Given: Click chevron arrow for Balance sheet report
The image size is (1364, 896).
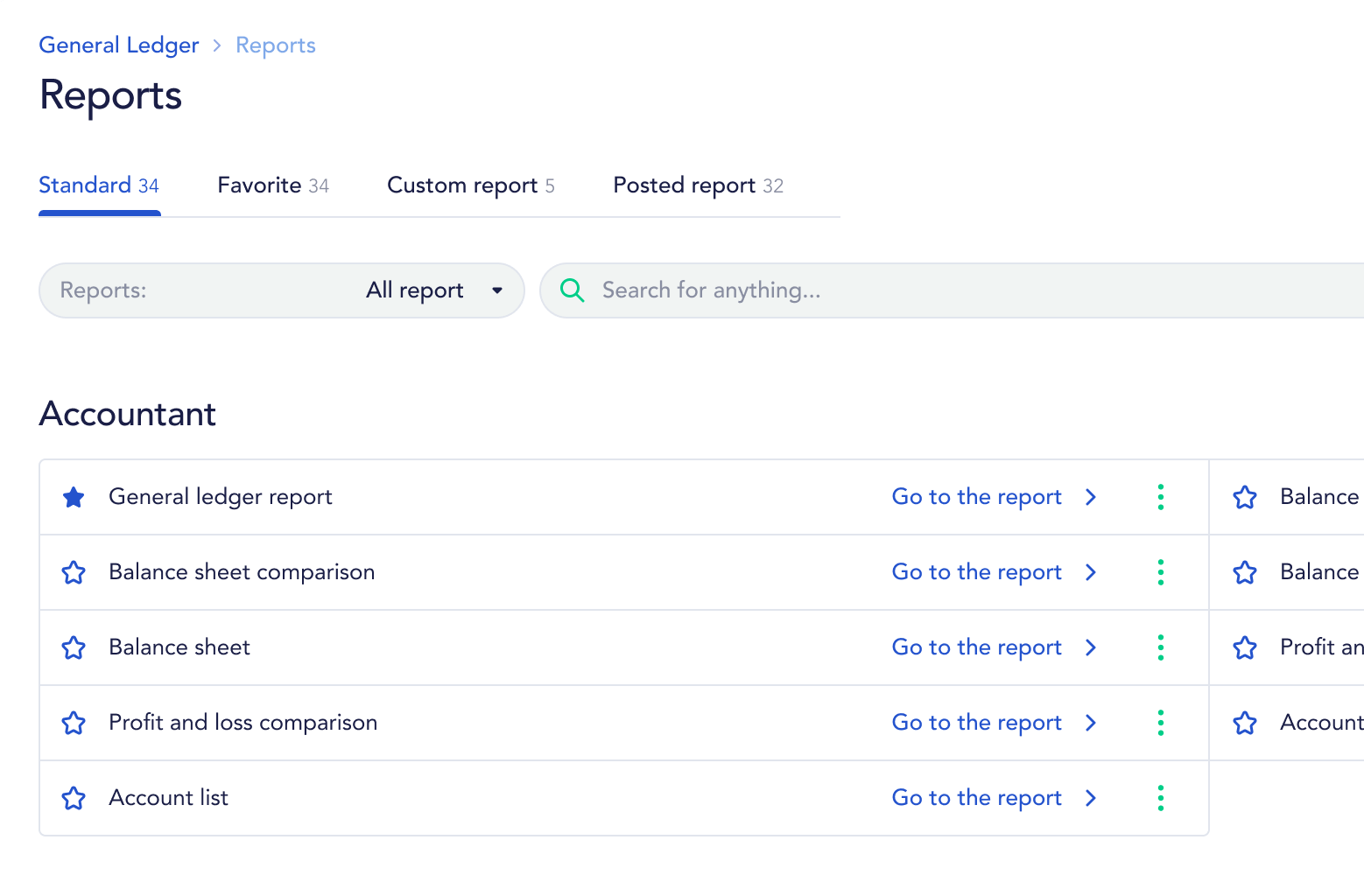Looking at the screenshot, I should pos(1091,647).
